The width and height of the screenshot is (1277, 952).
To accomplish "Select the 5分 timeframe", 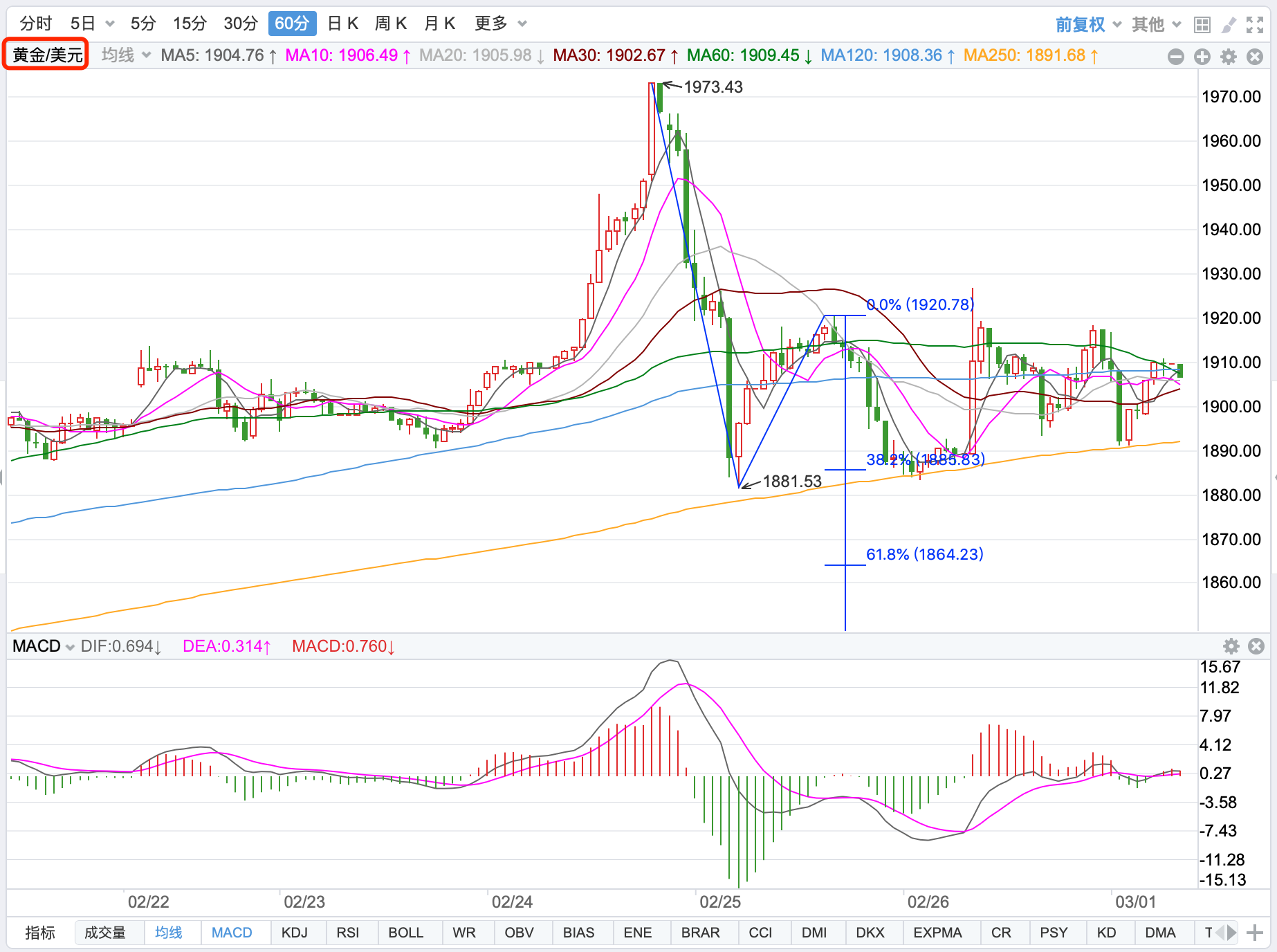I will coord(143,24).
